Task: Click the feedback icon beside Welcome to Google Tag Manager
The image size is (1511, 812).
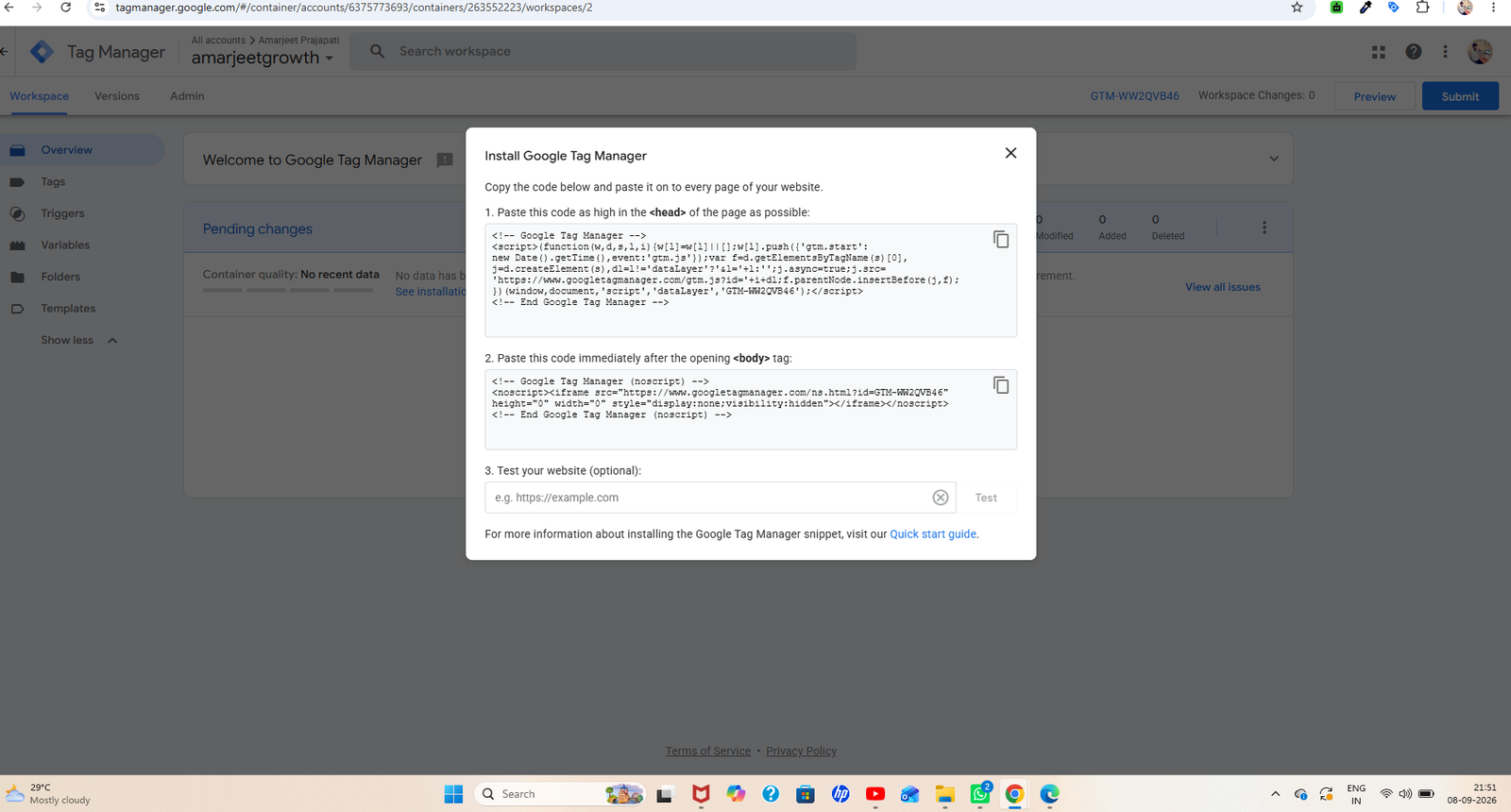Action: [445, 161]
